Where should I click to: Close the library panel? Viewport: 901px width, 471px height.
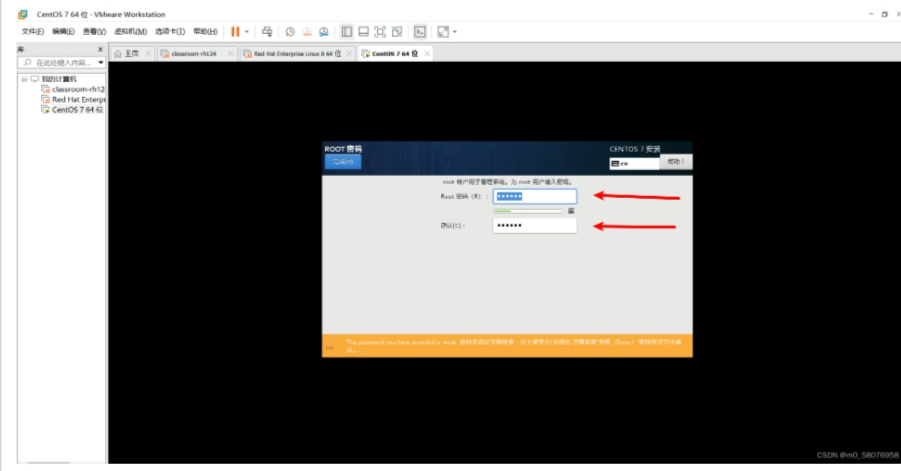pyautogui.click(x=100, y=49)
